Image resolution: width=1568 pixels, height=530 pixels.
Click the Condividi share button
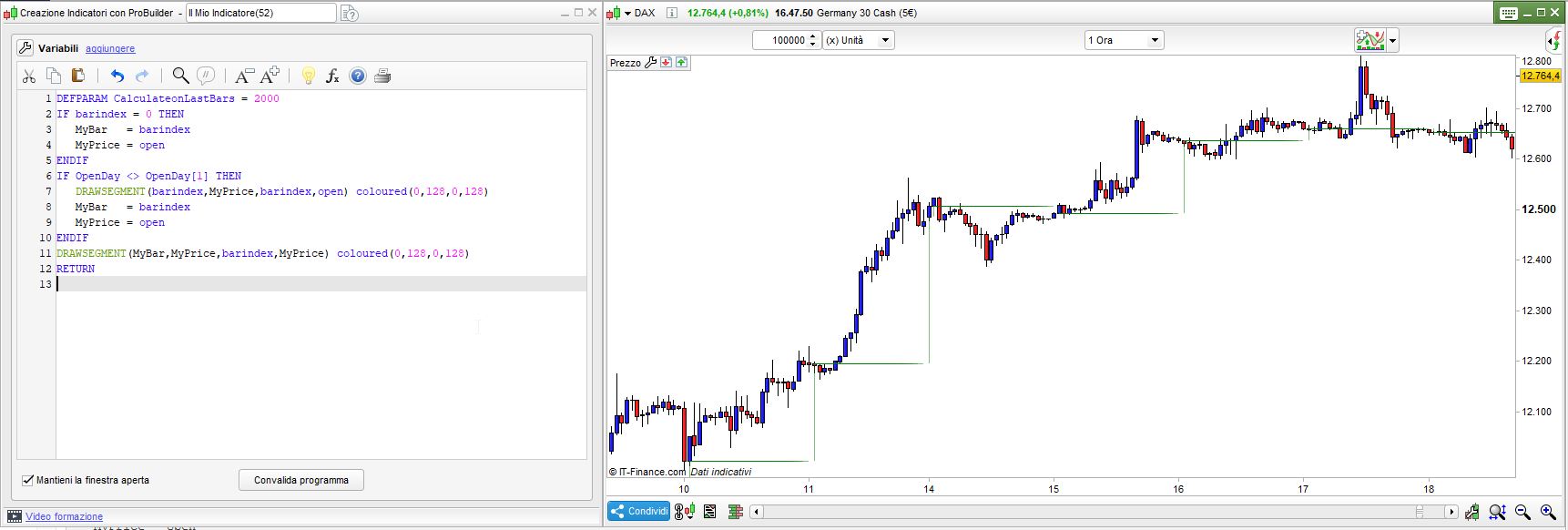click(639, 512)
